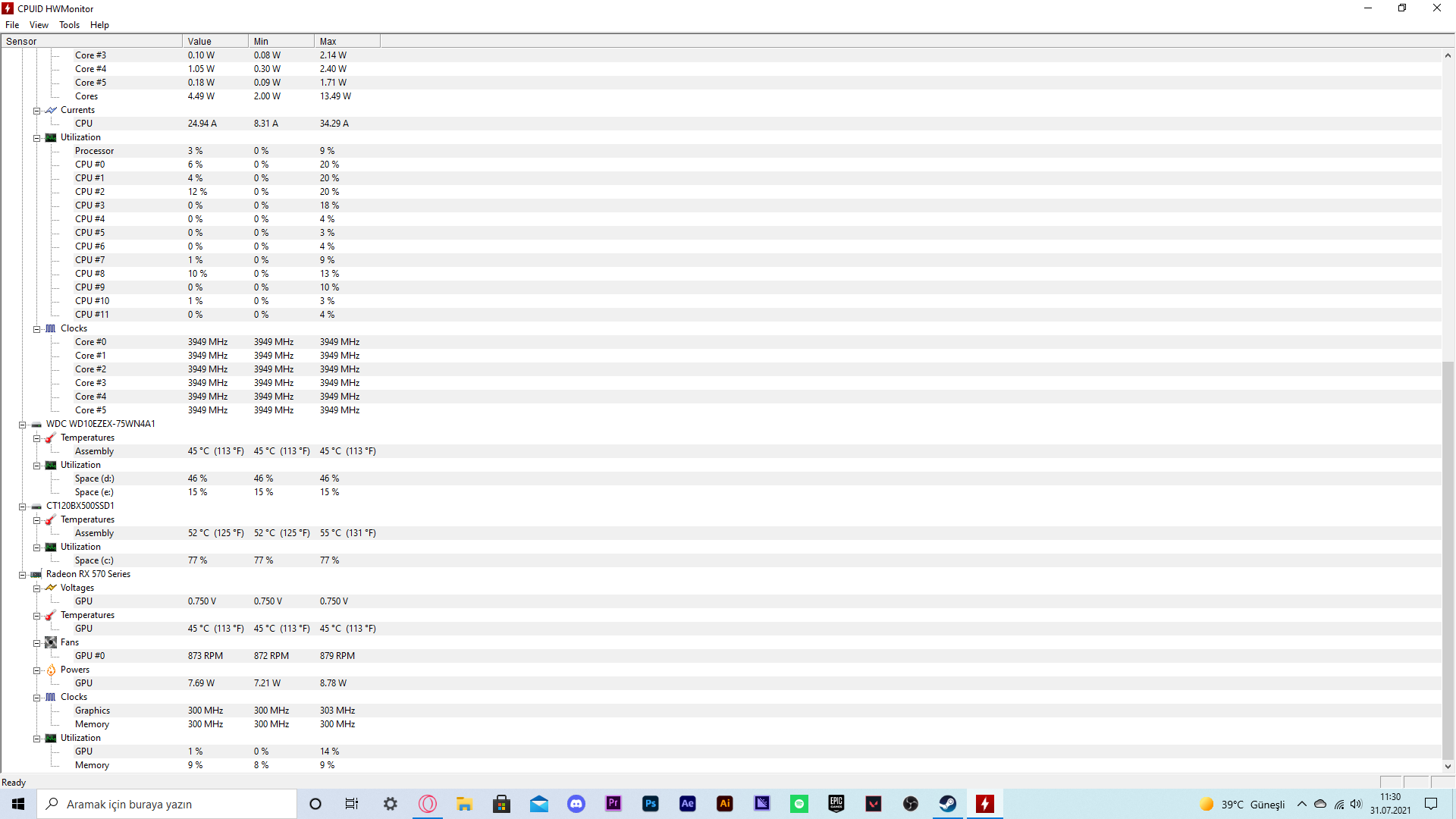1456x819 pixels.
Task: Click the Max column header
Action: click(347, 41)
